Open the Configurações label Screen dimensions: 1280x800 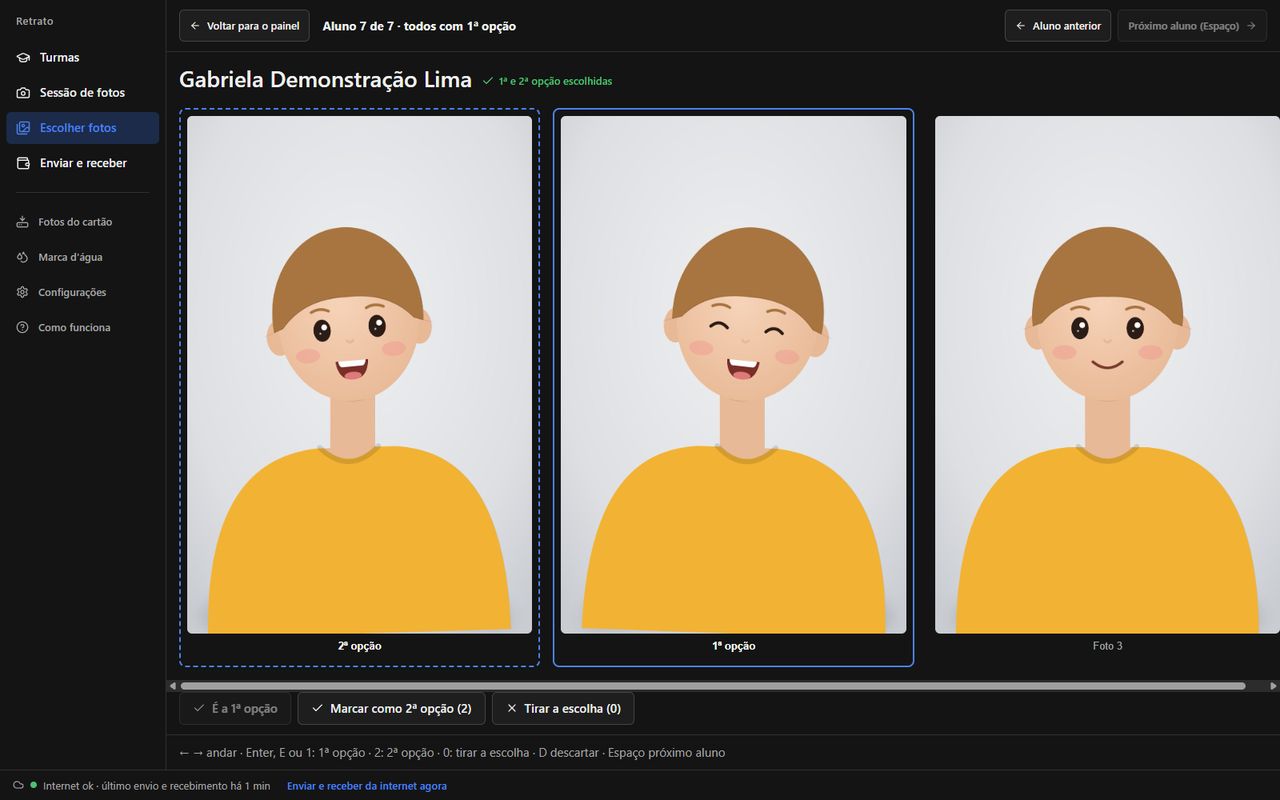[x=72, y=292]
